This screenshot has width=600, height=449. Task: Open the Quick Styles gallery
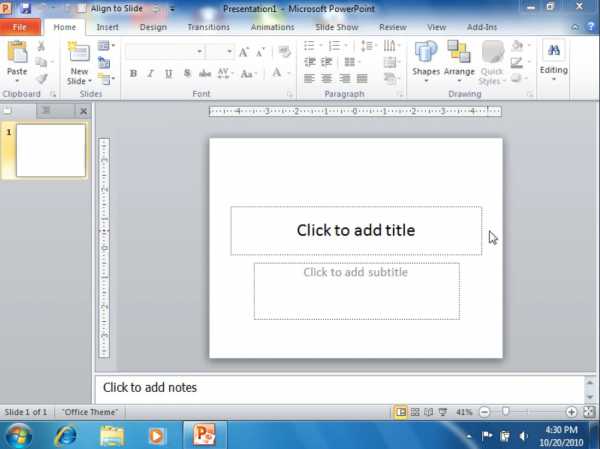pyautogui.click(x=492, y=62)
